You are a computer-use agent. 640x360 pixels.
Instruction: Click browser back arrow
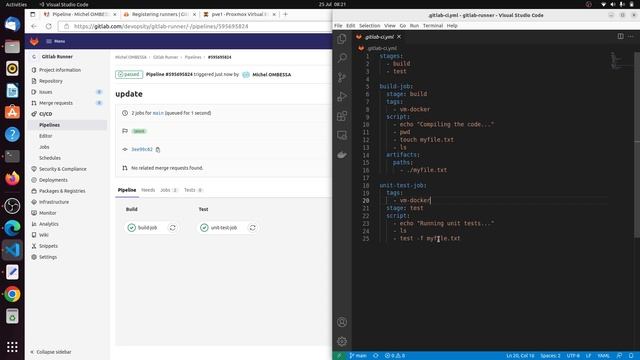34,26
